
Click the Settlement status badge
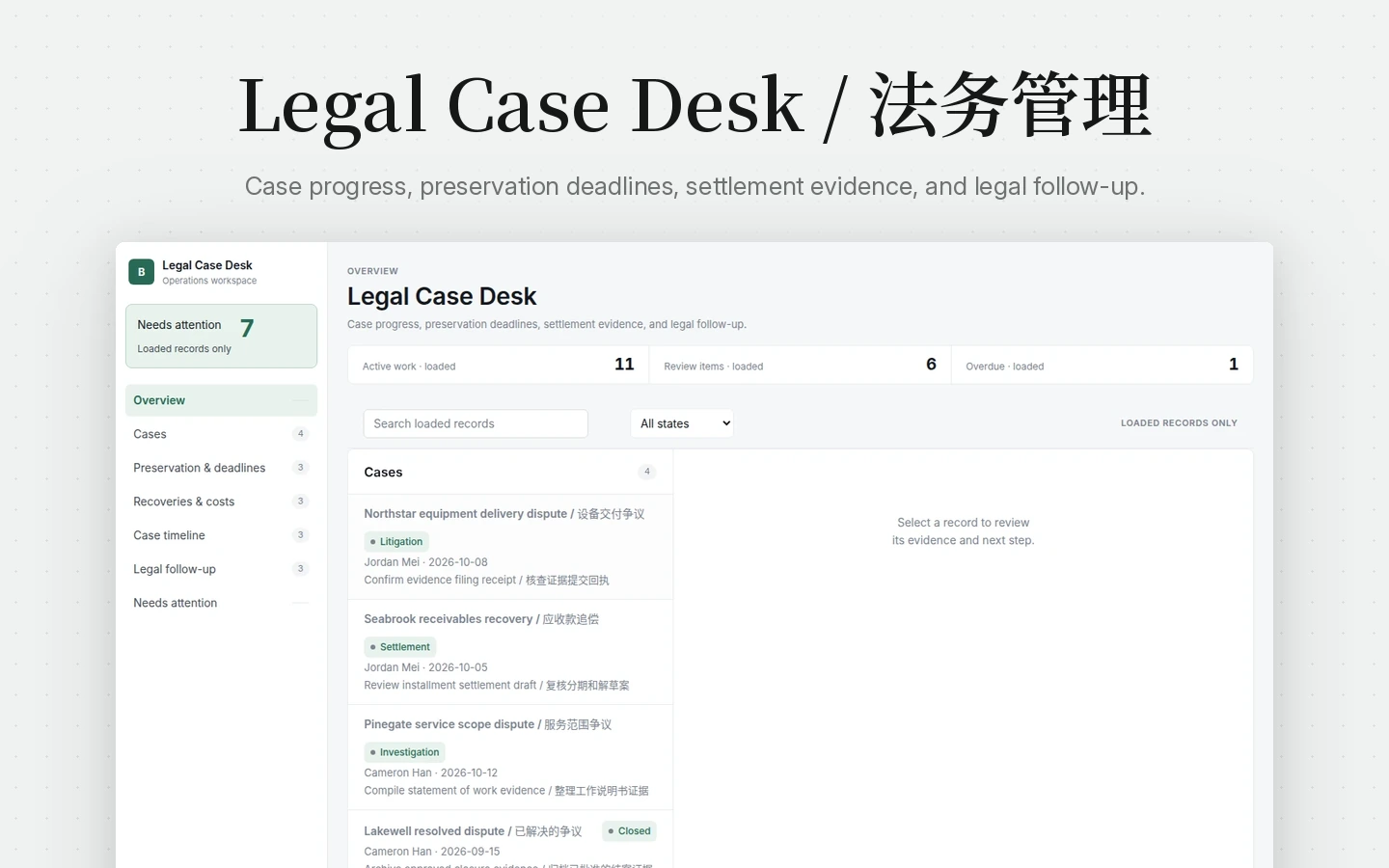pos(400,647)
